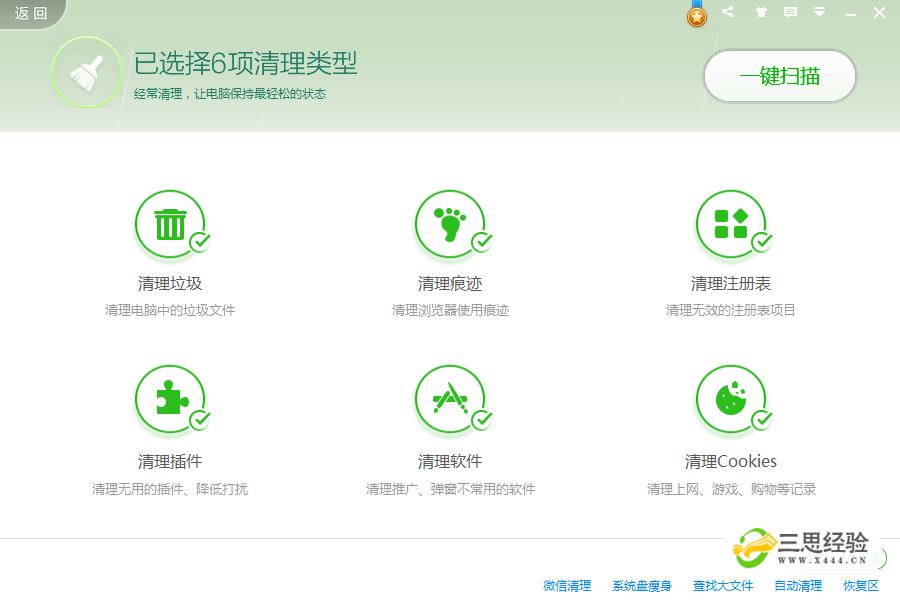The height and width of the screenshot is (600, 900).
Task: Click description 清理上网、游戏、购物等记录
Action: click(x=731, y=489)
